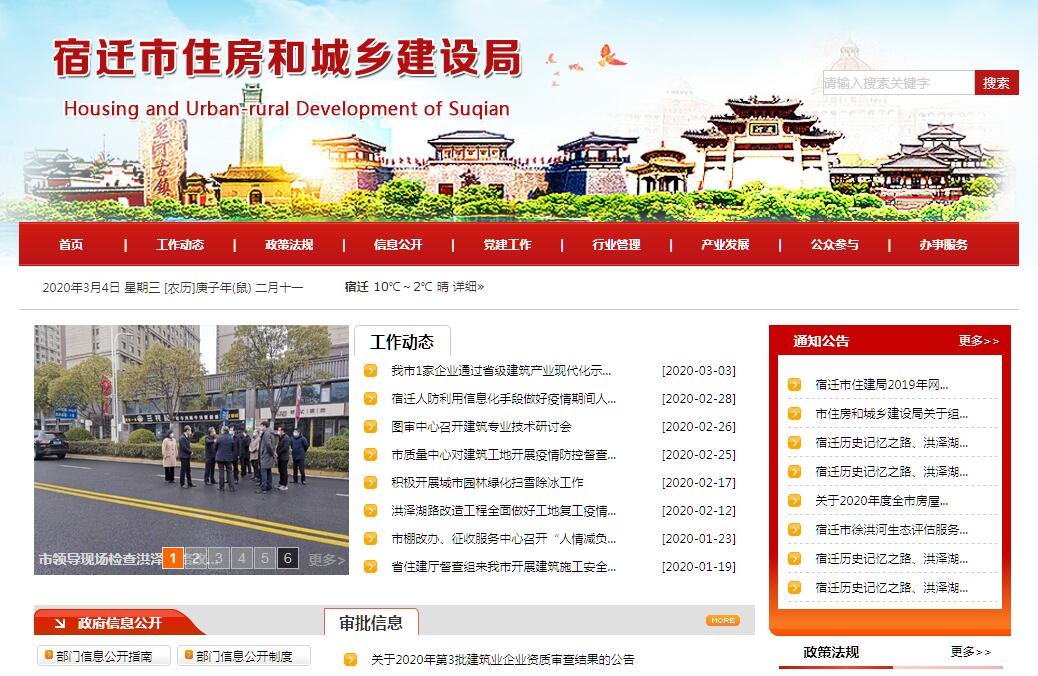Open the 政策法规 navigation menu item
Image resolution: width=1038 pixels, height=676 pixels.
[289, 245]
